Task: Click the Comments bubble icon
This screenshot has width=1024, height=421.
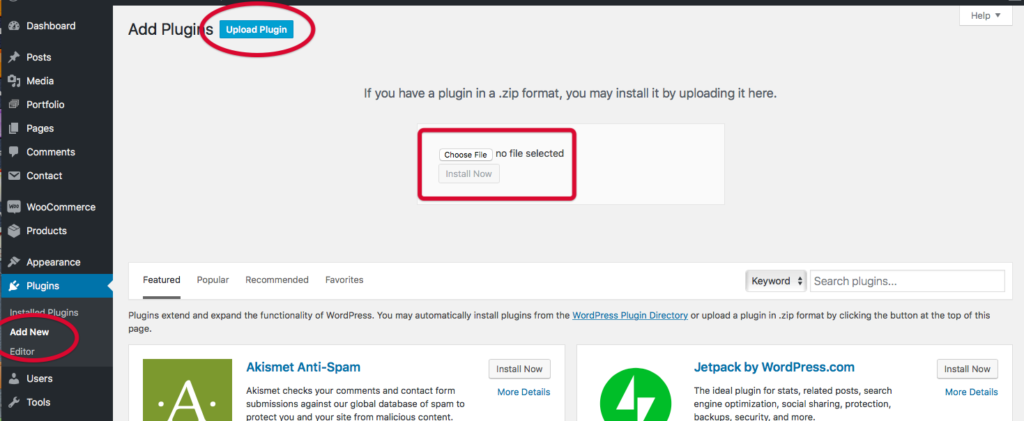Action: coord(14,152)
